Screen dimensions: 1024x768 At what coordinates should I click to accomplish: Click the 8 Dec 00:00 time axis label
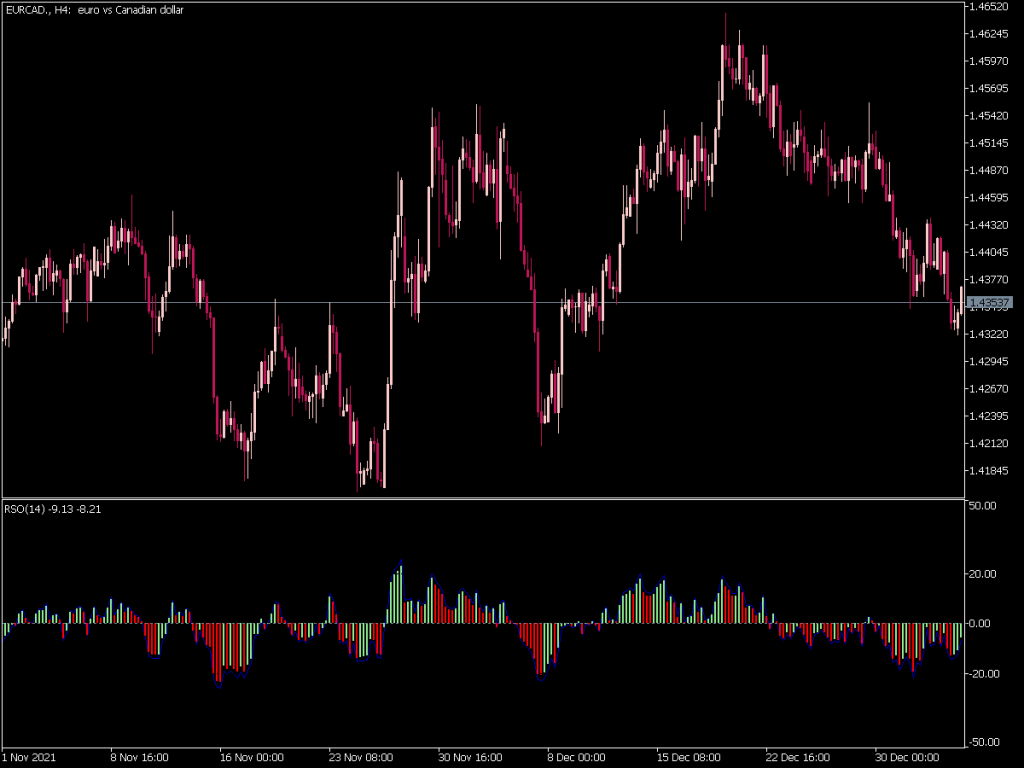575,758
